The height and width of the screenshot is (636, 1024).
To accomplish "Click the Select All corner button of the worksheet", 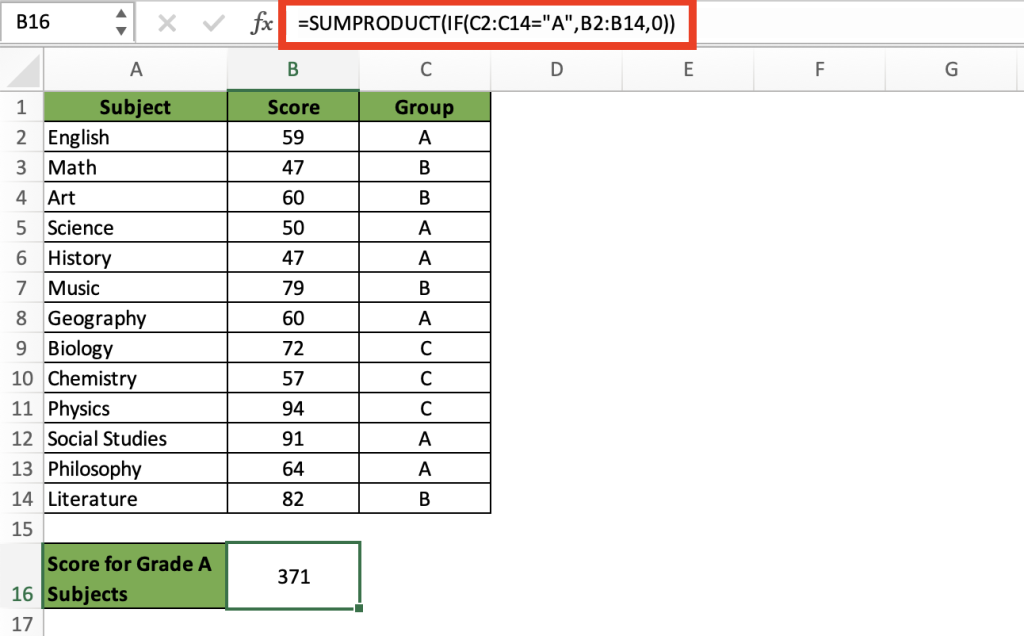I will click(x=21, y=69).
